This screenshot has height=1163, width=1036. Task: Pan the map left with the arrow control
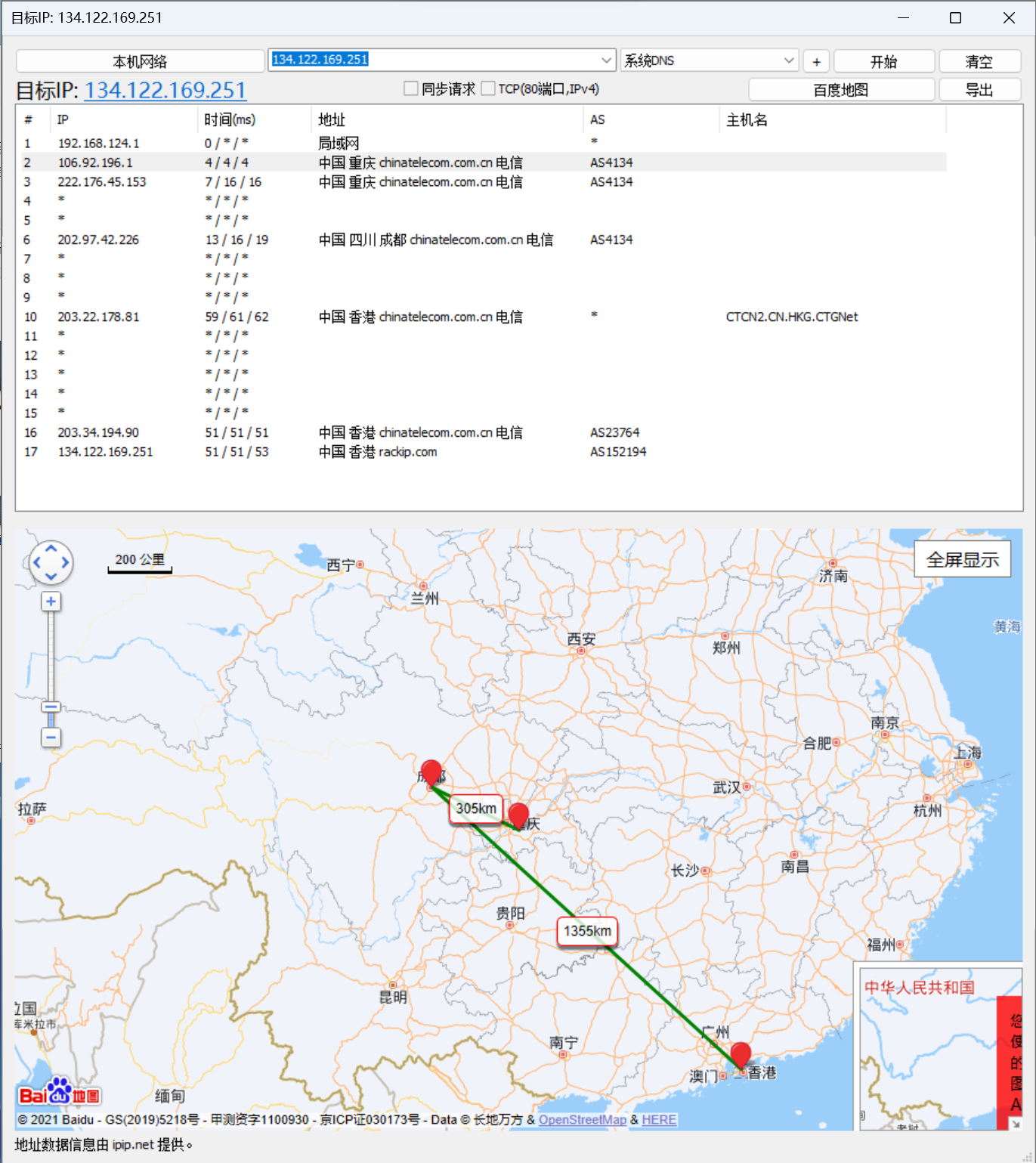tap(36, 562)
